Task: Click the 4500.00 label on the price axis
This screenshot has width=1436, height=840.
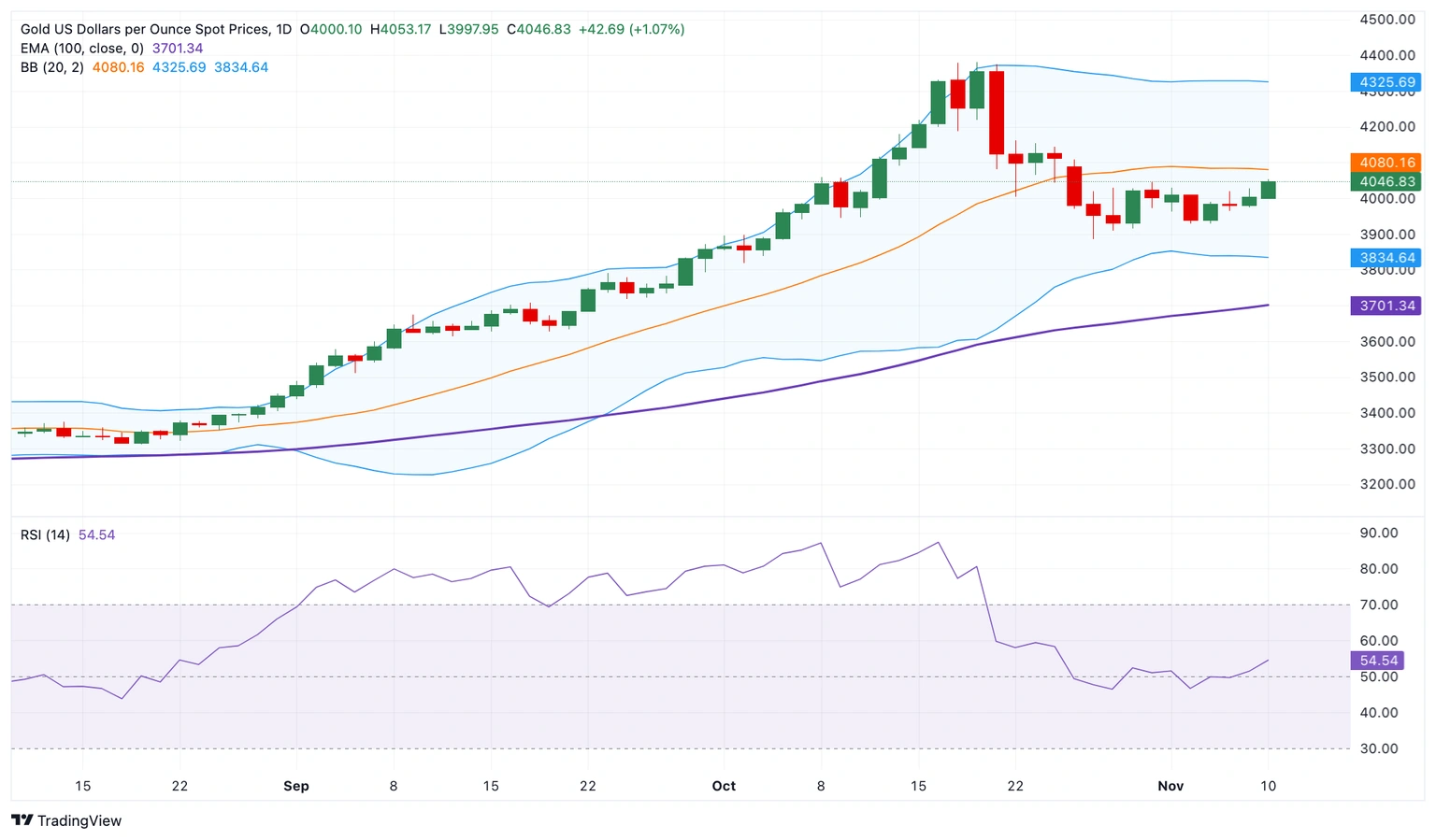Action: [x=1386, y=20]
